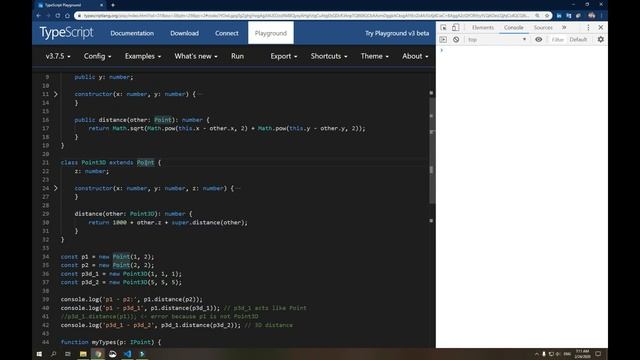
Task: Switch to the Sources tab in DevTools
Action: [x=543, y=27]
